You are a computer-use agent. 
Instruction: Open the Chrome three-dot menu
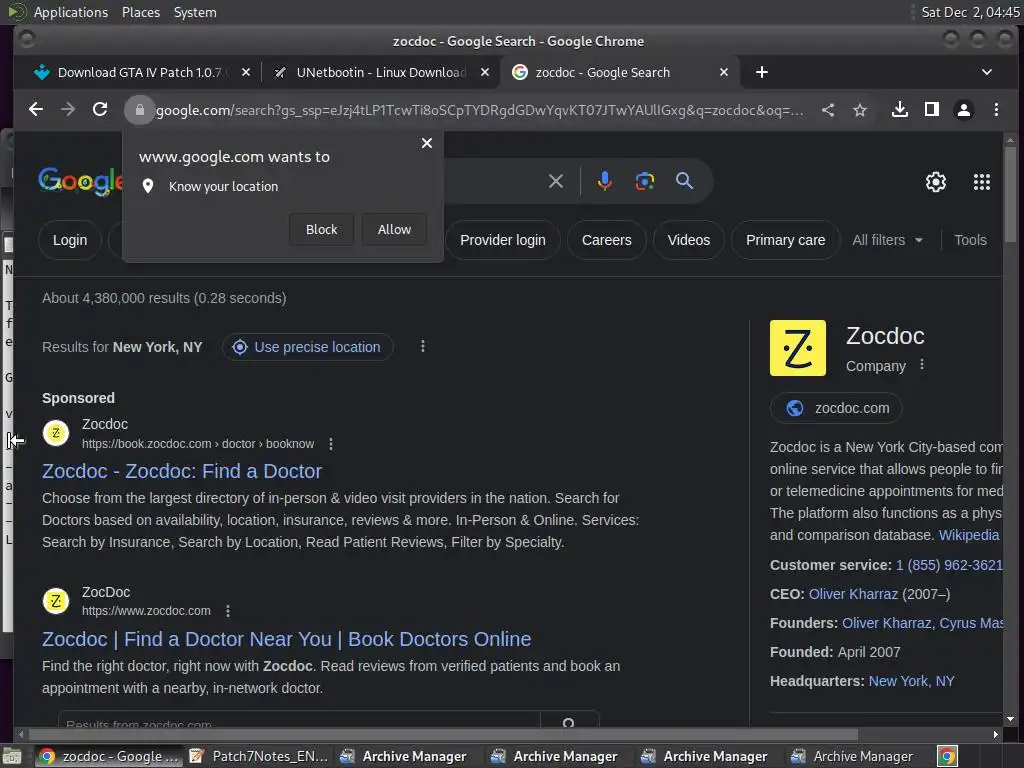(x=996, y=110)
